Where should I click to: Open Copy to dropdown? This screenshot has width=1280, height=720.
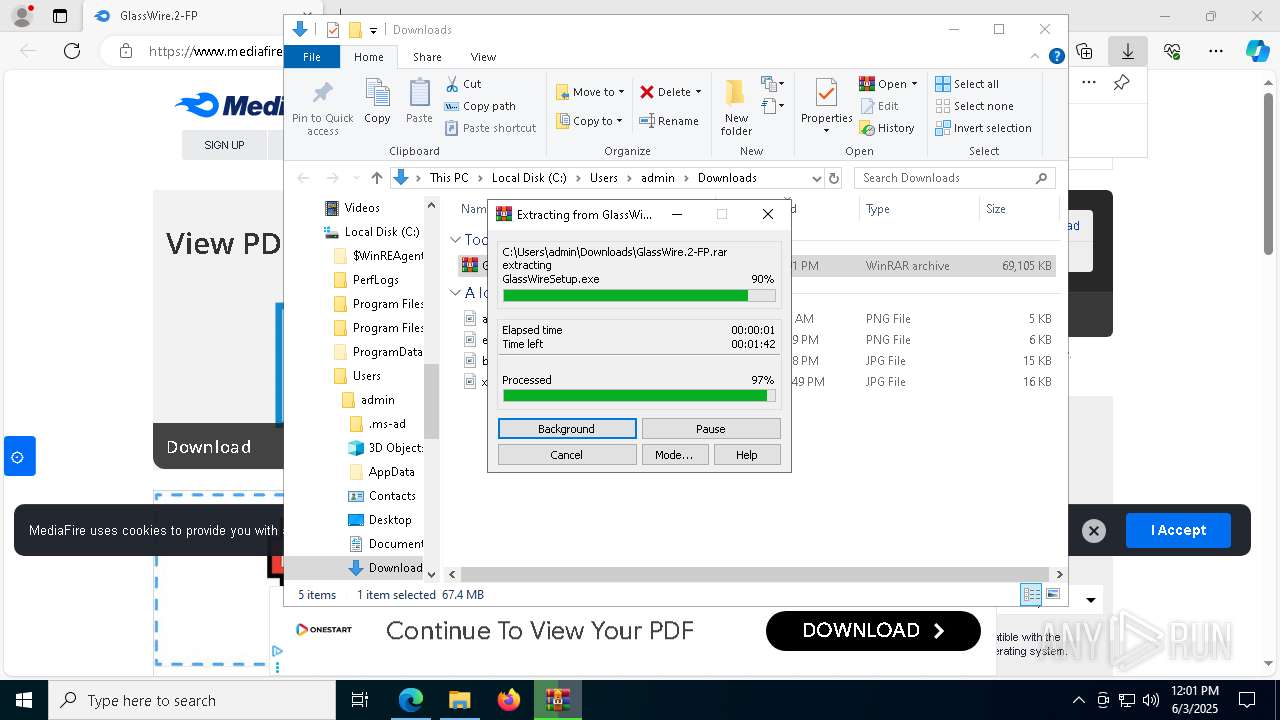589,121
